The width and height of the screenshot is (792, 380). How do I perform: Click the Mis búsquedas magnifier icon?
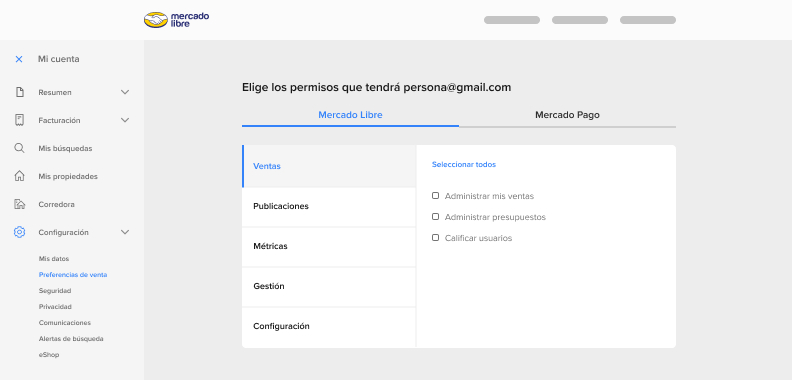(19, 149)
